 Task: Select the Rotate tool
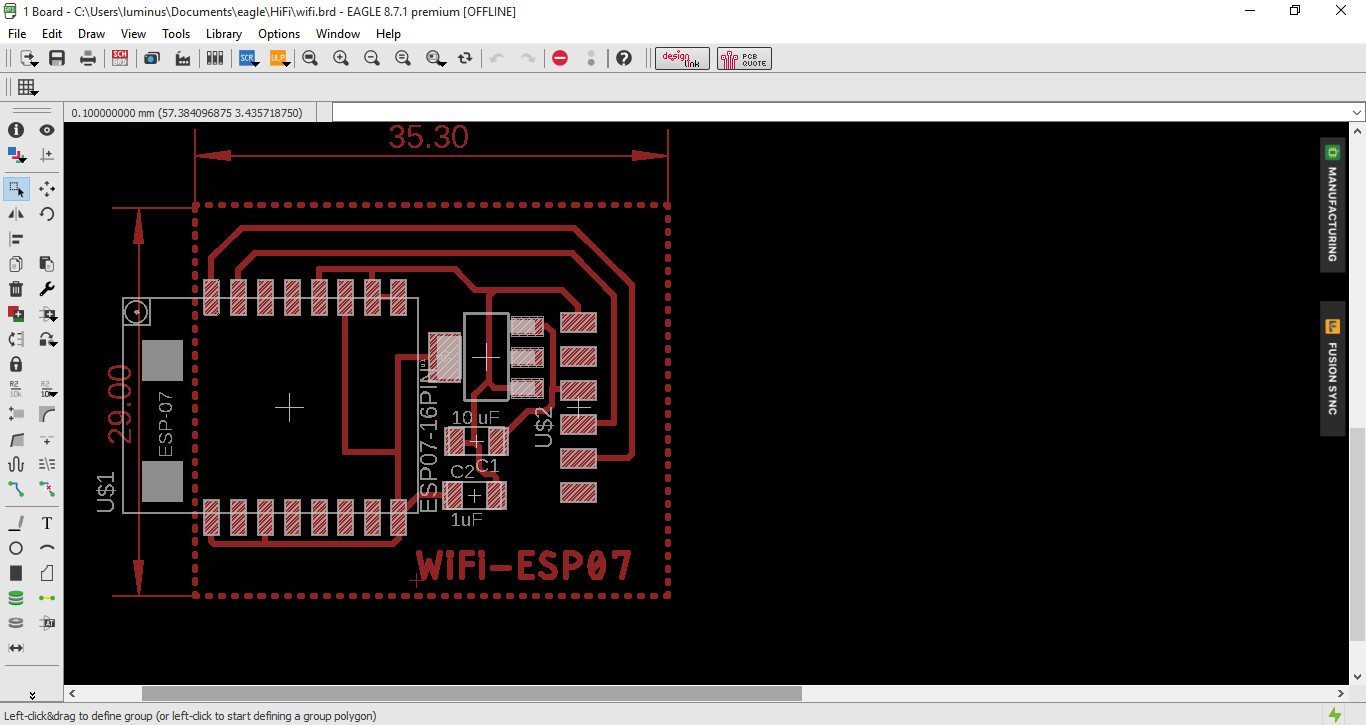pyautogui.click(x=47, y=214)
